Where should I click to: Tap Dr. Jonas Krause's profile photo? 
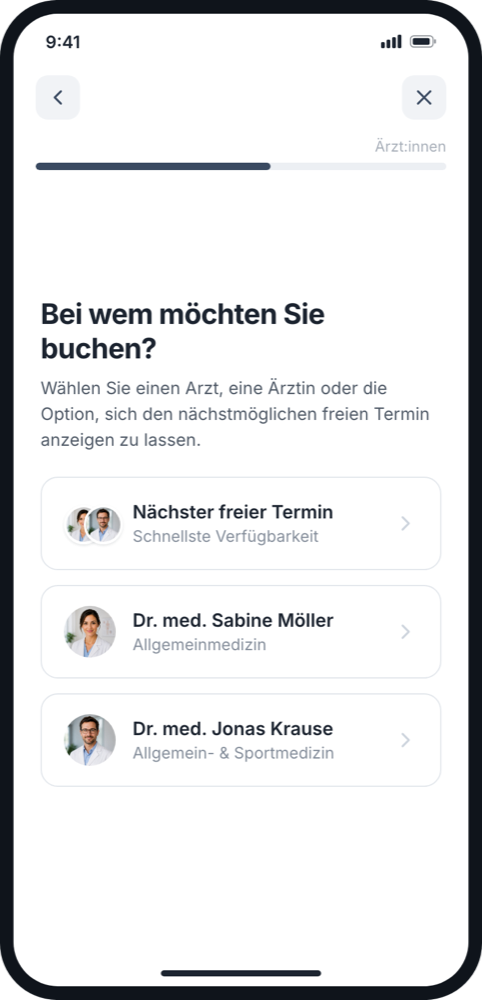tap(90, 740)
